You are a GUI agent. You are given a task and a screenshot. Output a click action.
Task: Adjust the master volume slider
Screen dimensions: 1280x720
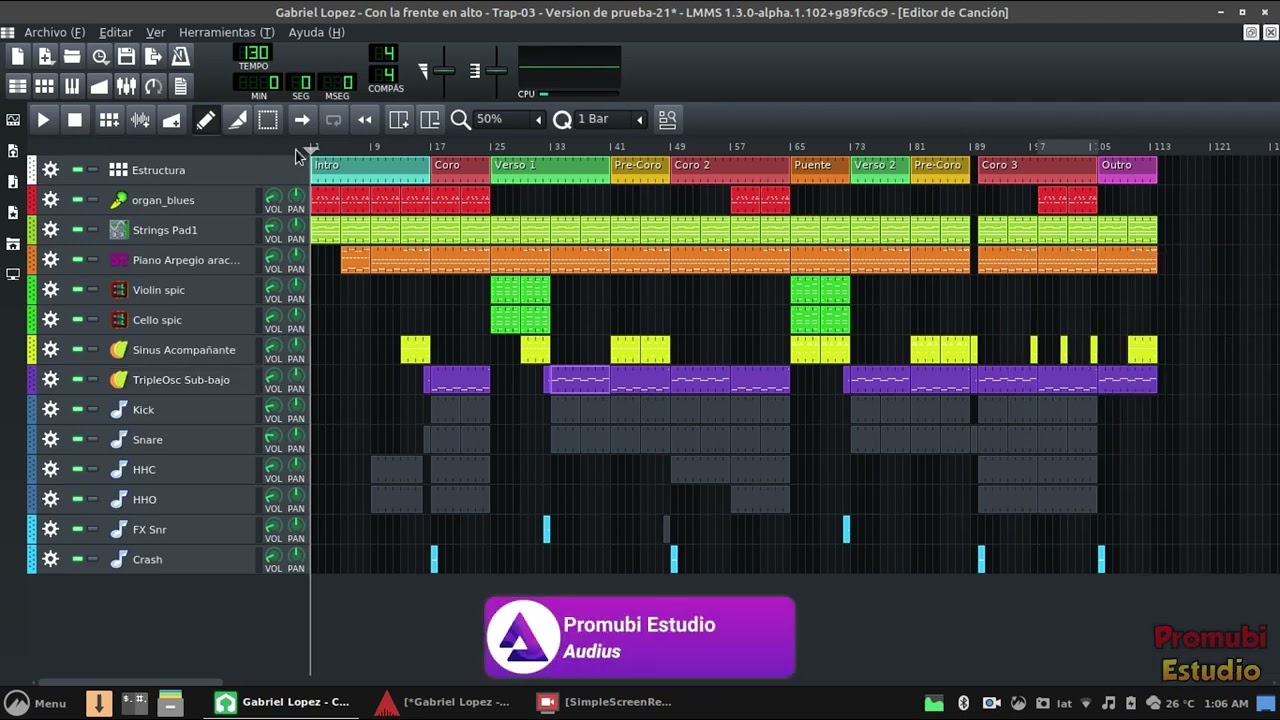[444, 71]
